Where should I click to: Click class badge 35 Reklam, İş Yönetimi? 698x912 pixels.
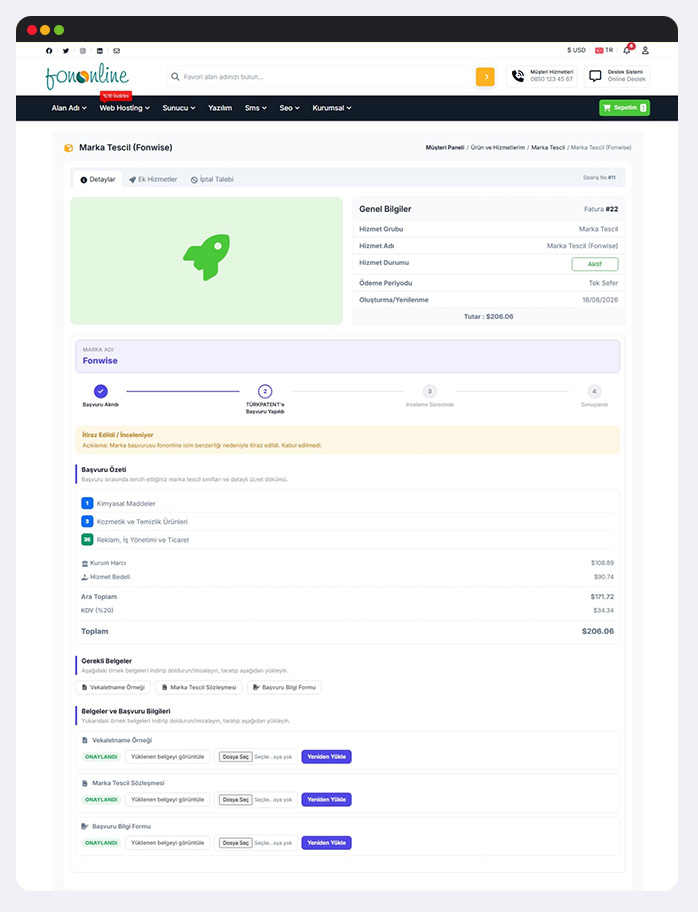87,539
